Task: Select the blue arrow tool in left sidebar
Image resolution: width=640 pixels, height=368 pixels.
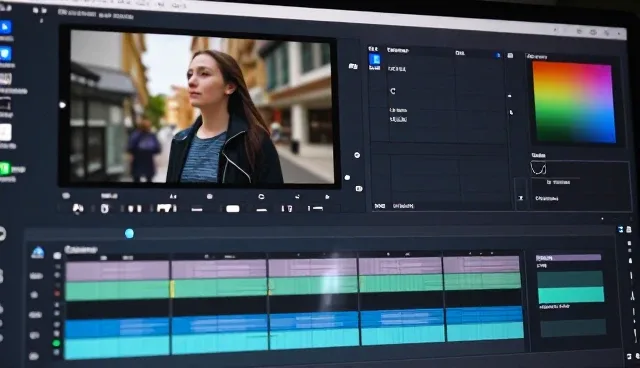Action: (5, 28)
